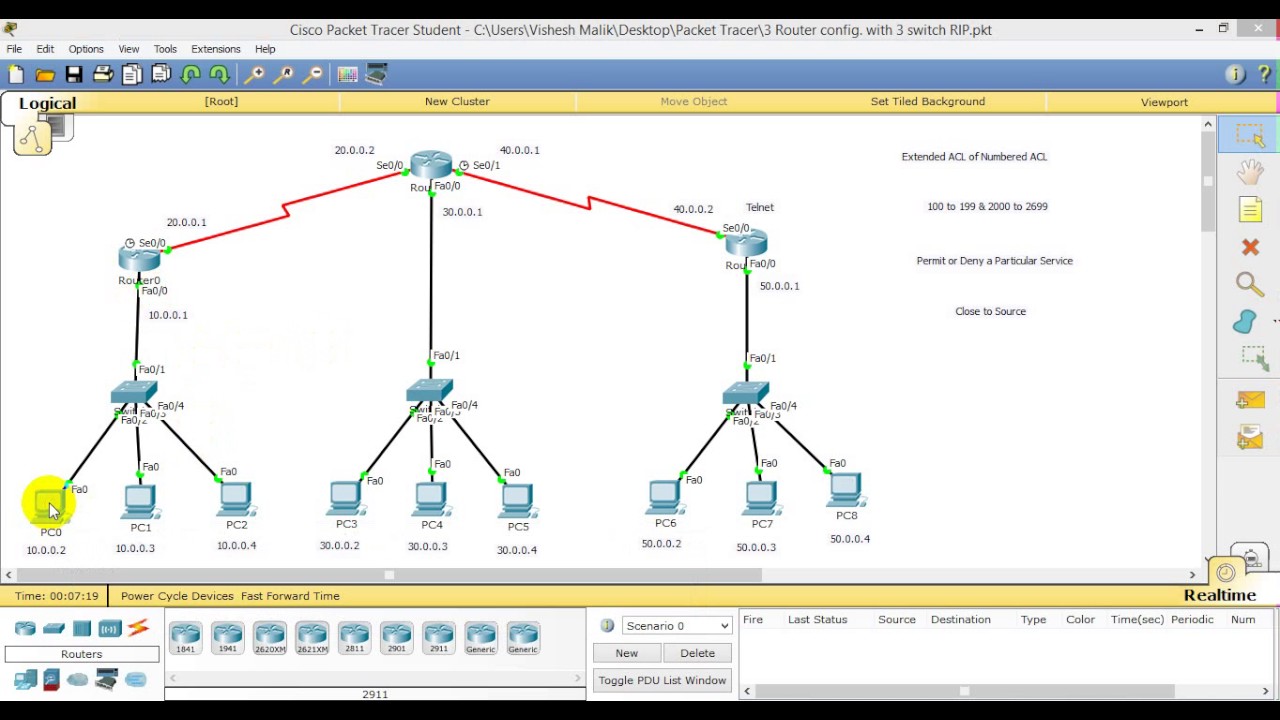Choose the 2811 router model
The image size is (1280, 720).
click(354, 637)
